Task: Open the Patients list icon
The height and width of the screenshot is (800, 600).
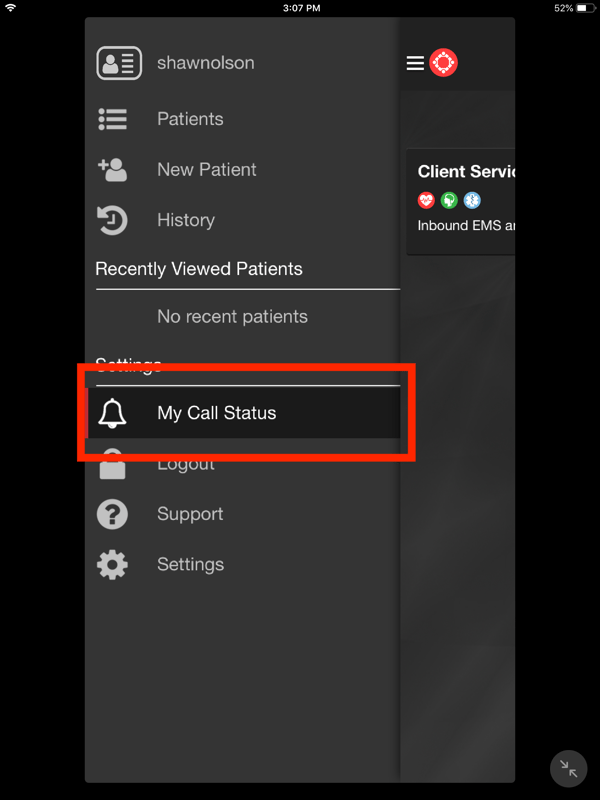Action: pyautogui.click(x=112, y=119)
